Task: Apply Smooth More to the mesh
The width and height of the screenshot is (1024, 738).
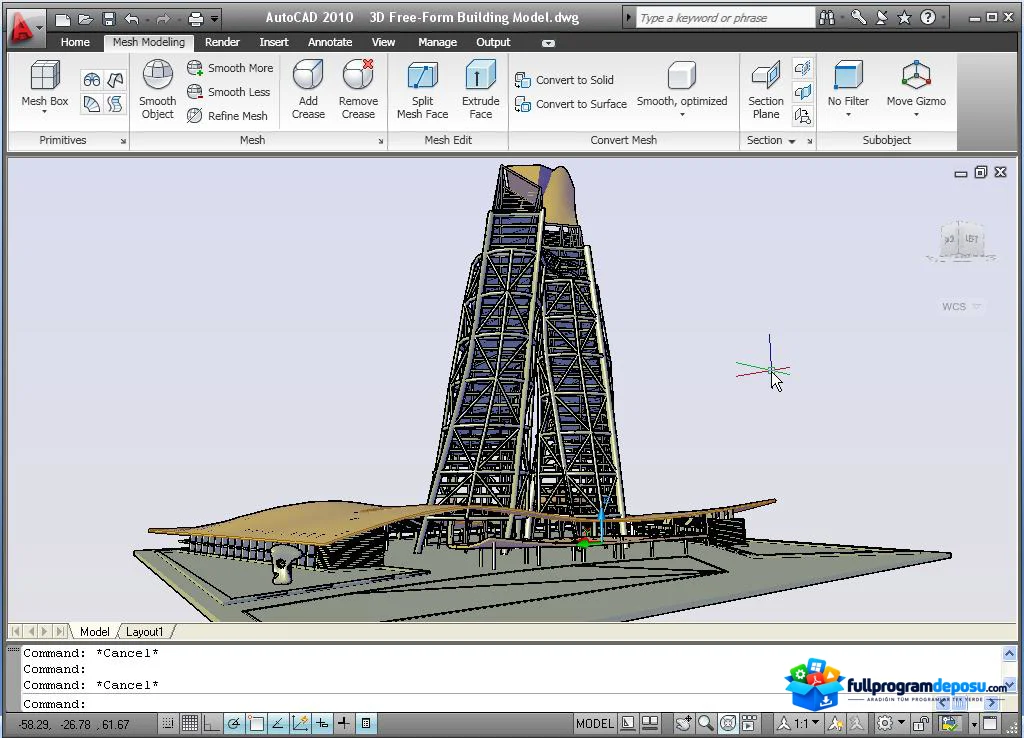Action: (x=230, y=68)
